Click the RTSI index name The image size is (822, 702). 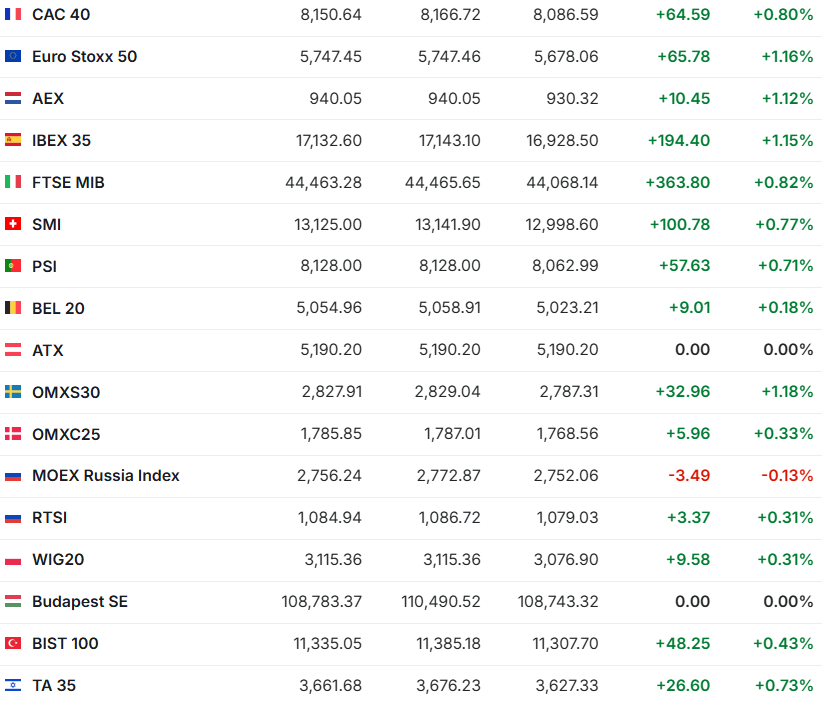click(50, 518)
